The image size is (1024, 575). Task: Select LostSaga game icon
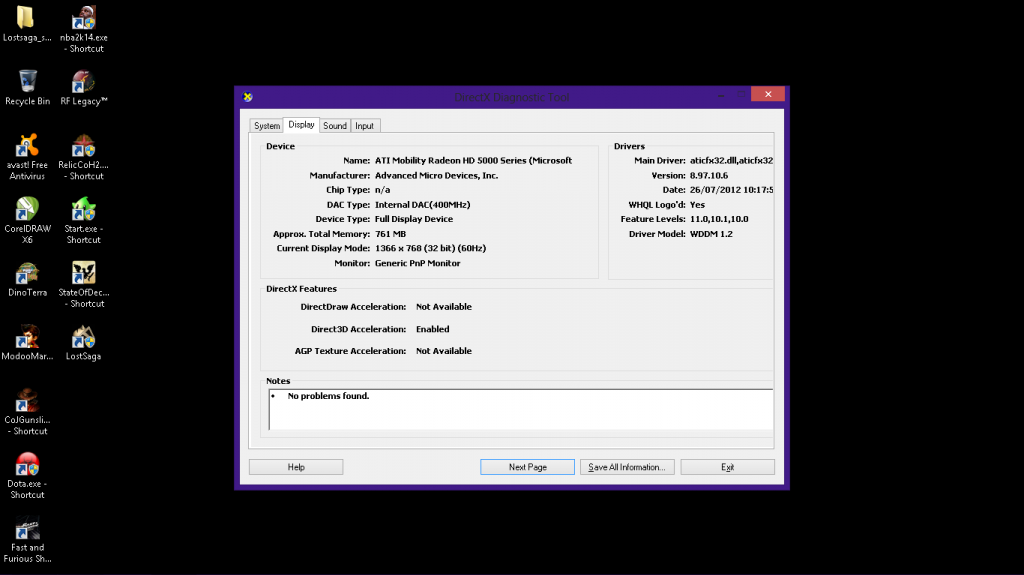click(x=84, y=337)
